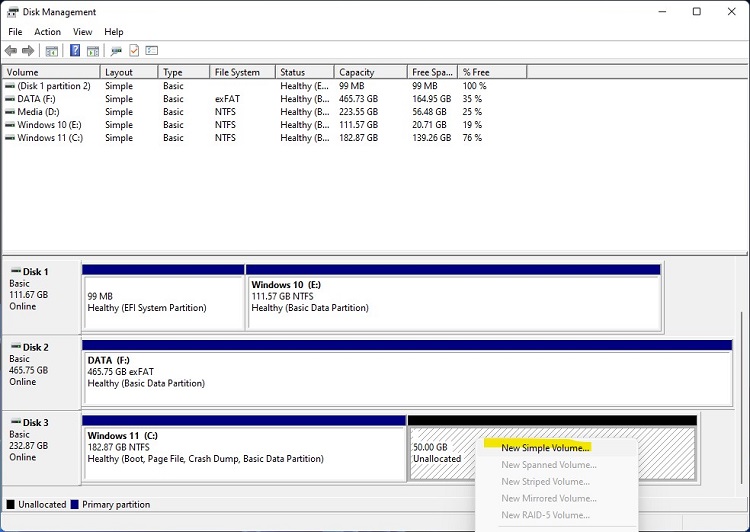This screenshot has width=750, height=532.
Task: Click the 139.26 GB free space cell
Action: (x=431, y=138)
